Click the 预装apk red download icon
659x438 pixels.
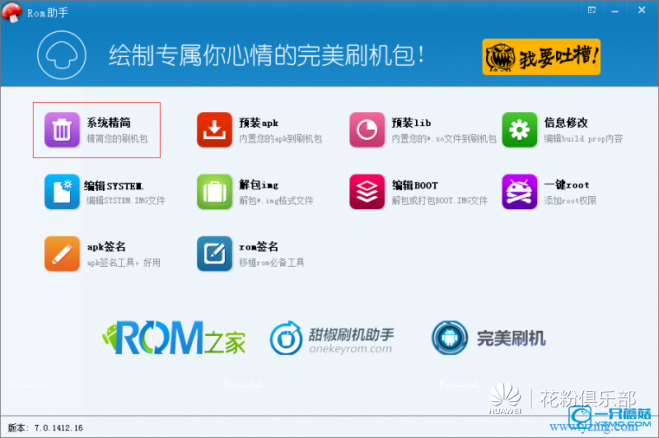tap(214, 129)
